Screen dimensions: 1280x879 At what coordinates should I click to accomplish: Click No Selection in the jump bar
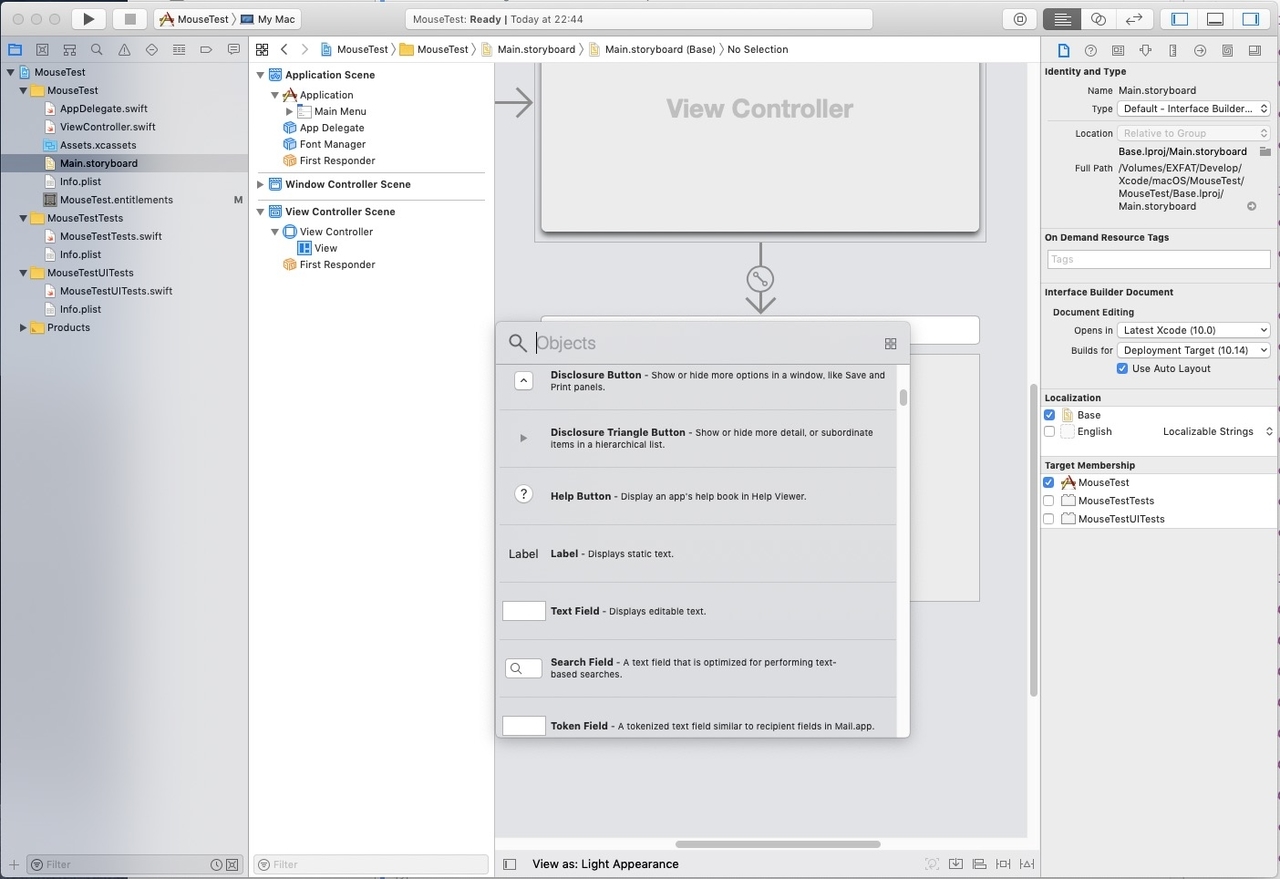pos(757,49)
